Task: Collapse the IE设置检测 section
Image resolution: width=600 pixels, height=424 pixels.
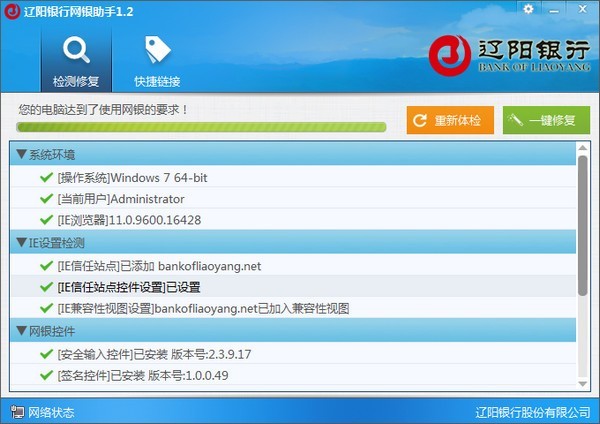Action: click(x=22, y=242)
